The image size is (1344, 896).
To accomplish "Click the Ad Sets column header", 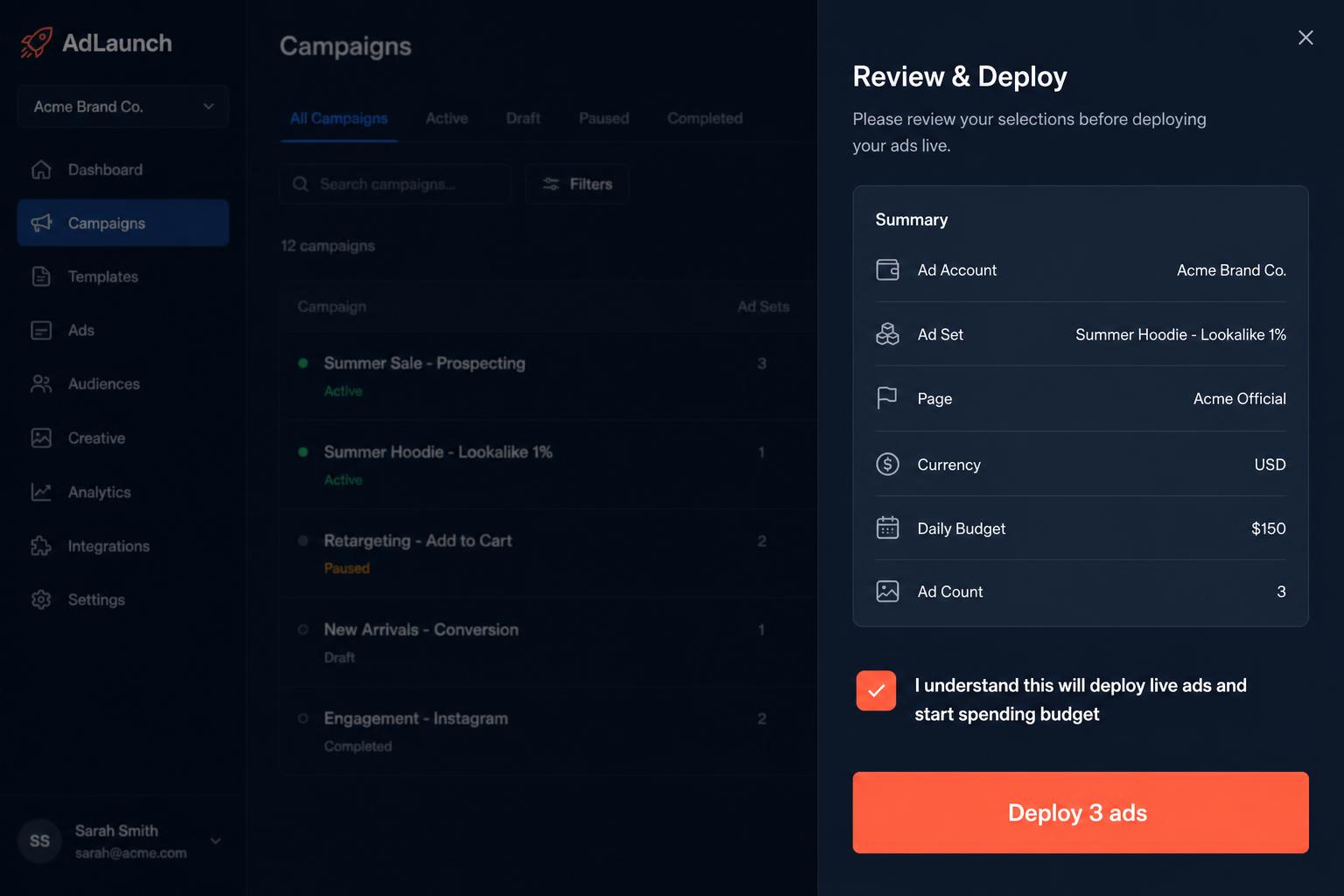I will [x=763, y=306].
